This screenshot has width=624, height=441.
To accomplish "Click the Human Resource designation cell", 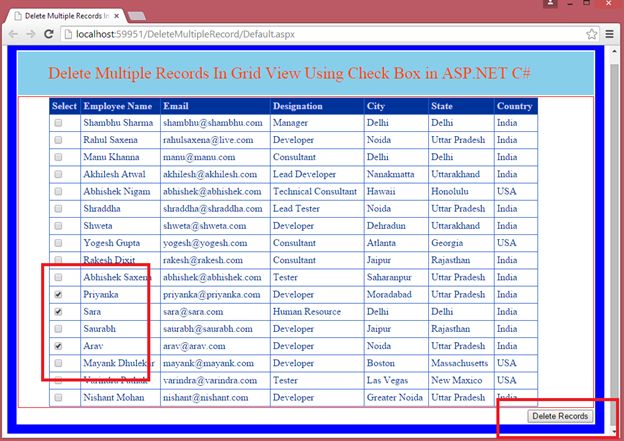I will [317, 311].
